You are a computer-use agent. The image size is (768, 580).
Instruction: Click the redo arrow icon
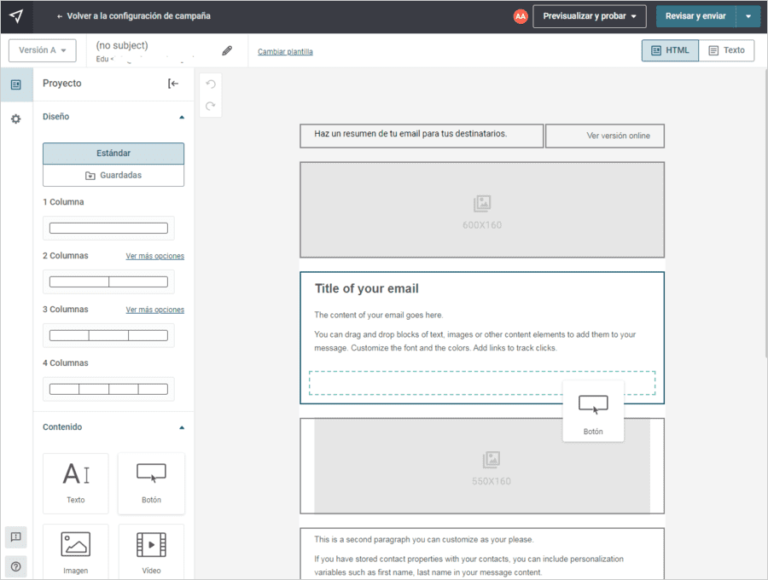(x=211, y=106)
